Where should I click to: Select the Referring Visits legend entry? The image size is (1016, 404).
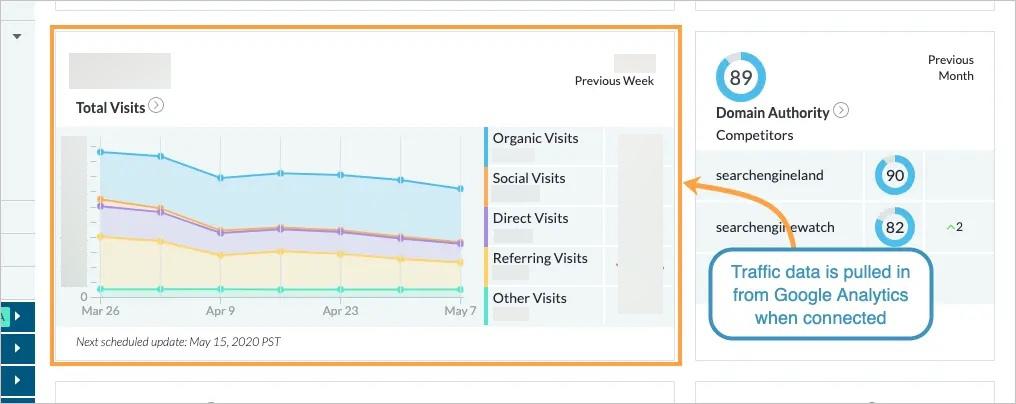(x=540, y=259)
